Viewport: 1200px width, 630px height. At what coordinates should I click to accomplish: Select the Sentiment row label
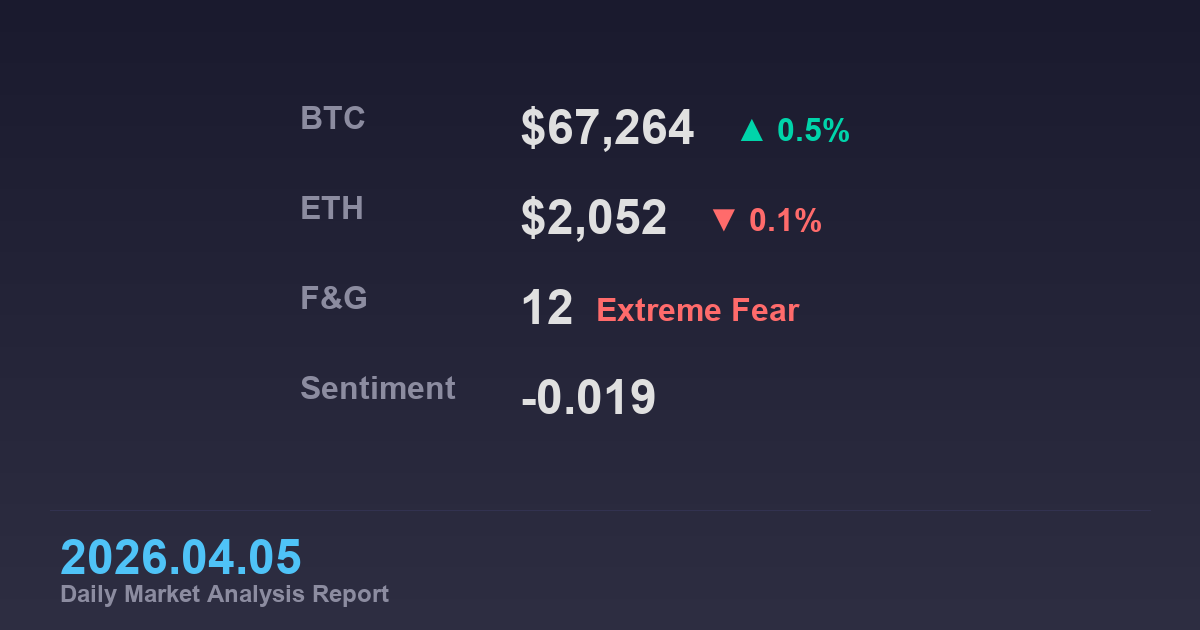(378, 388)
